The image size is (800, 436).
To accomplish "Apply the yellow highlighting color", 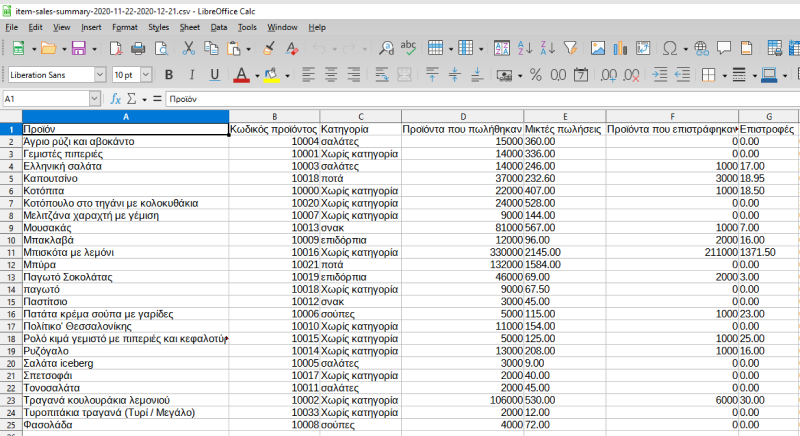I will tap(271, 75).
